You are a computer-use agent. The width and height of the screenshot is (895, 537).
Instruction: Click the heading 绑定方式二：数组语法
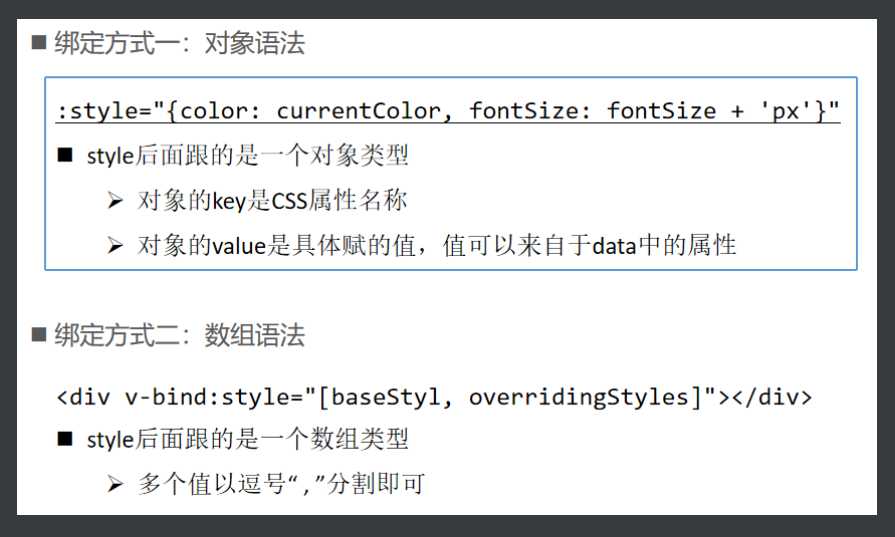180,335
